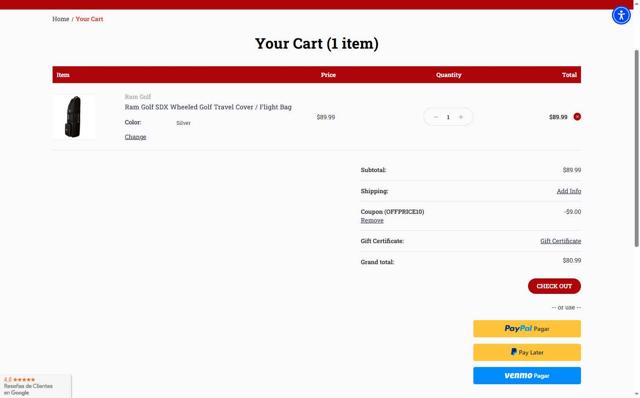This screenshot has width=640, height=398.
Task: Click the Your Cart (1 item) heading
Action: (317, 43)
